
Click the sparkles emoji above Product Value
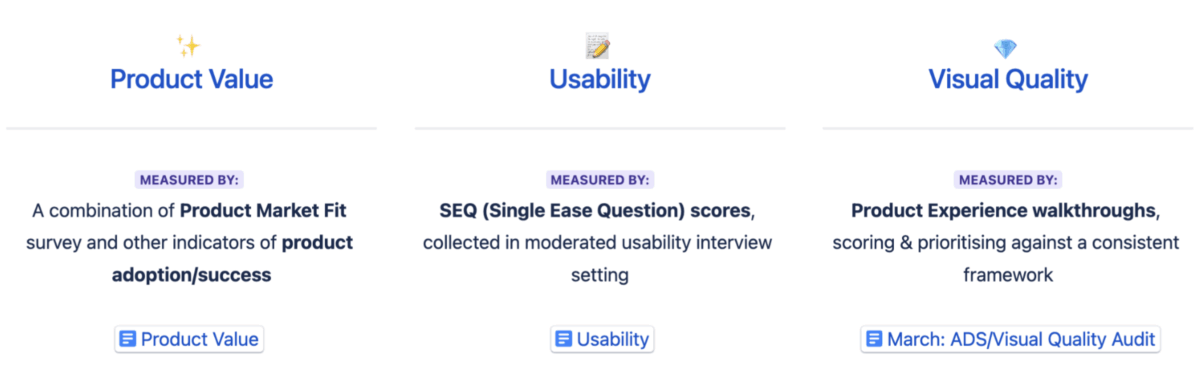coord(188,46)
